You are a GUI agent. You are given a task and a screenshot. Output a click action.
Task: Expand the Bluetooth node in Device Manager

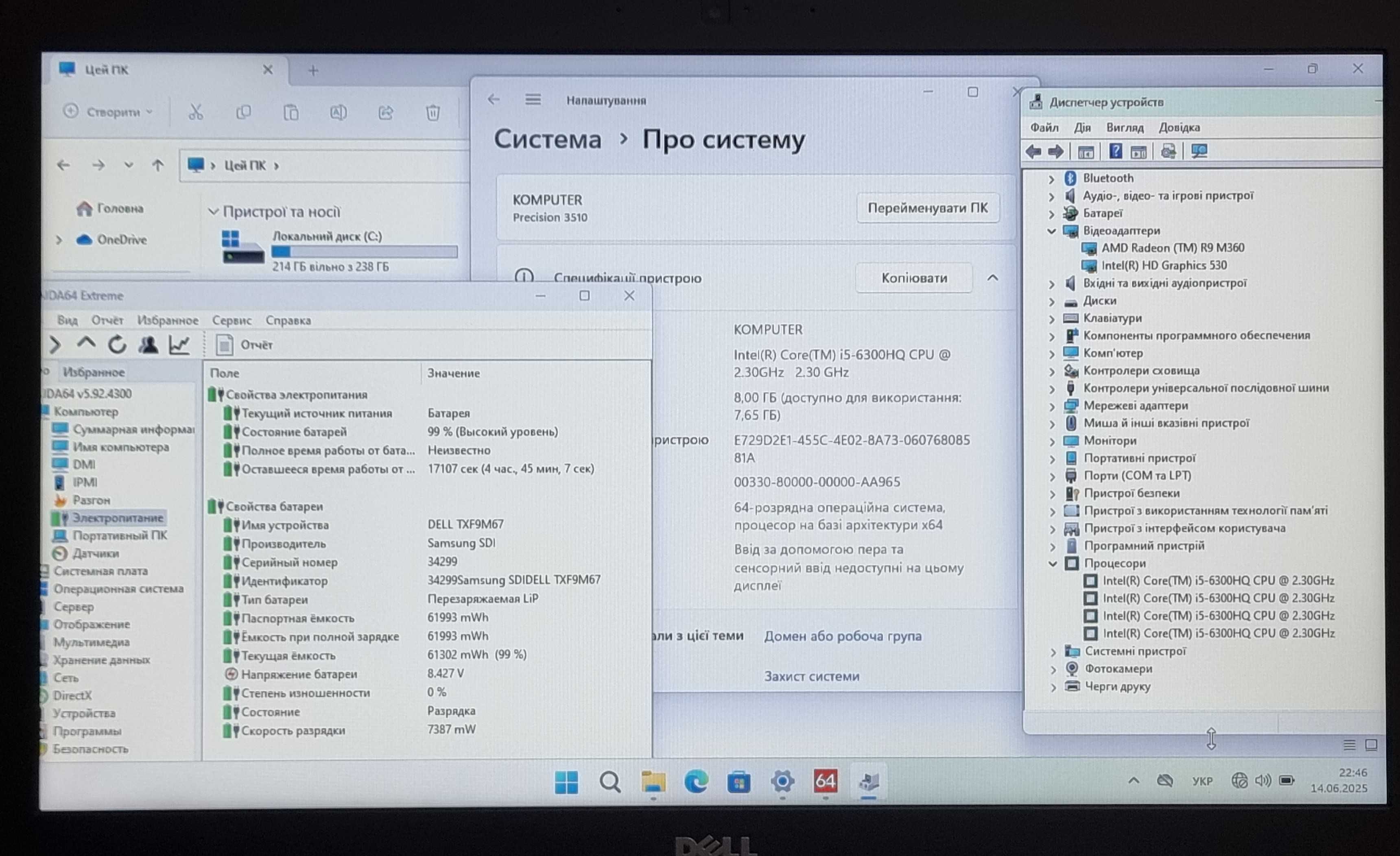[1051, 179]
